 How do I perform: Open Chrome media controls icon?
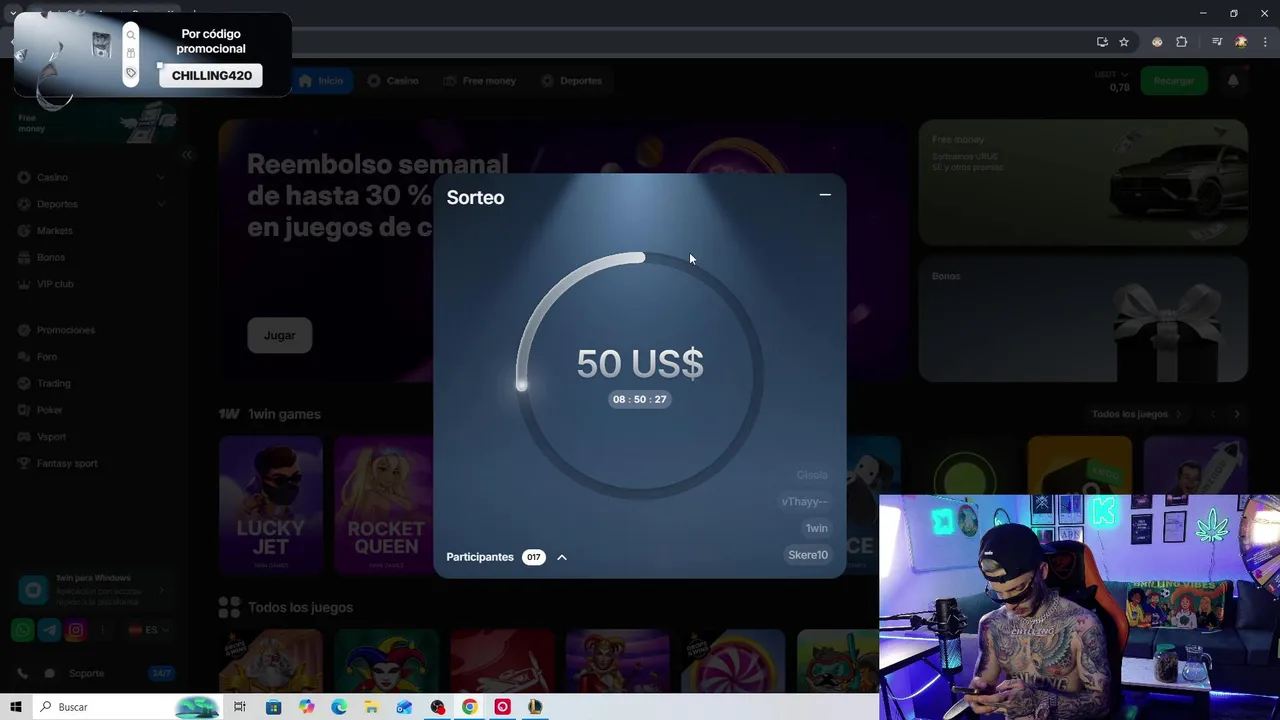point(1217,42)
